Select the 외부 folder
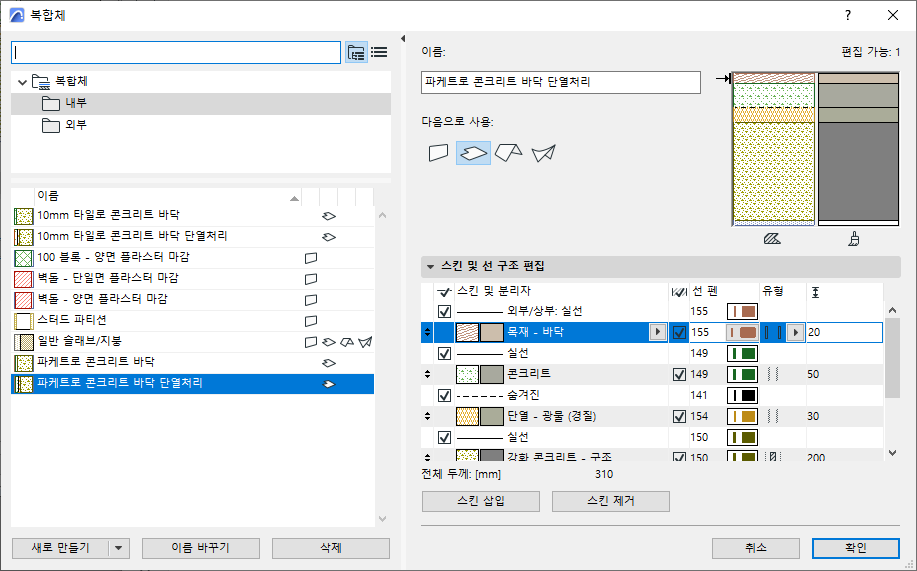Image resolution: width=917 pixels, height=571 pixels. 201,125
